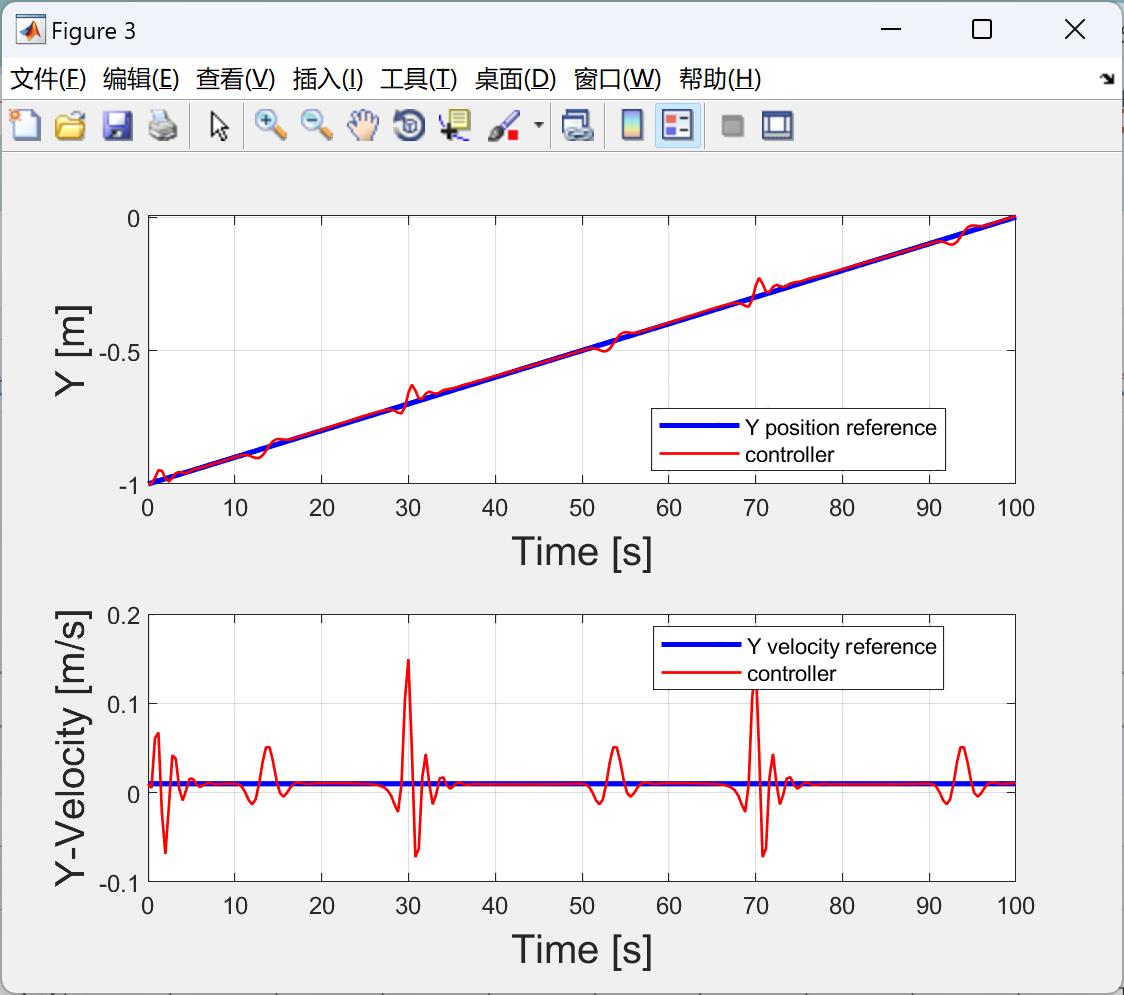The width and height of the screenshot is (1124, 995).
Task: Enable the Rotate 3D tool
Action: coord(409,126)
